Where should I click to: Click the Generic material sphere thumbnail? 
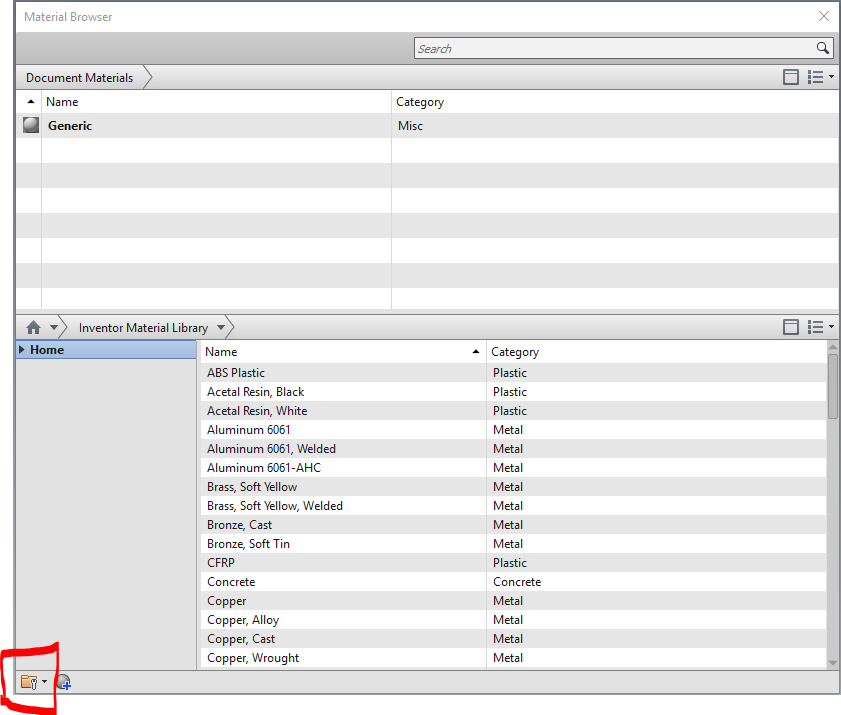tap(27, 125)
